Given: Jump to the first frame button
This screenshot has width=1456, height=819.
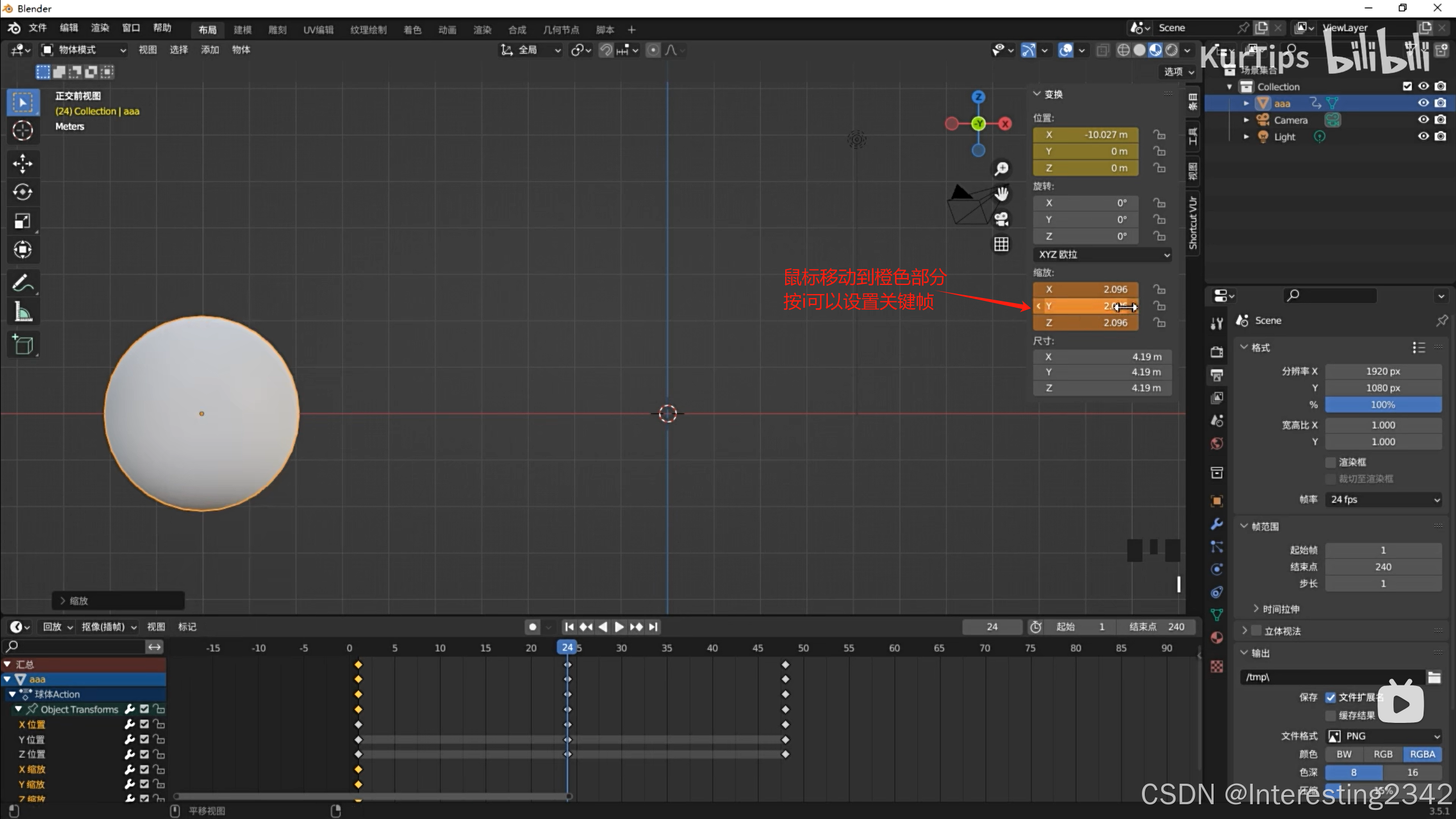Looking at the screenshot, I should [x=569, y=627].
